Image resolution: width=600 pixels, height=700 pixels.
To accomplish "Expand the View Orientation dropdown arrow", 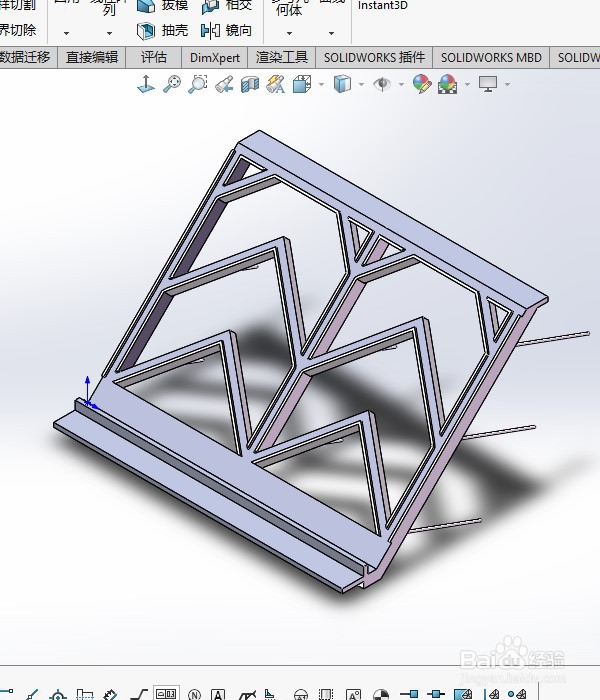I will point(321,84).
